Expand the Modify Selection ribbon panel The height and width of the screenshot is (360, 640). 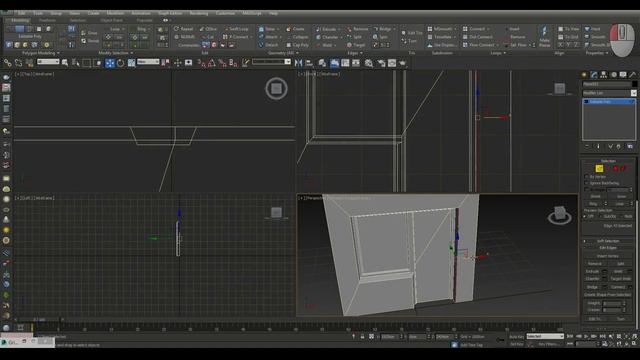pyautogui.click(x=116, y=53)
